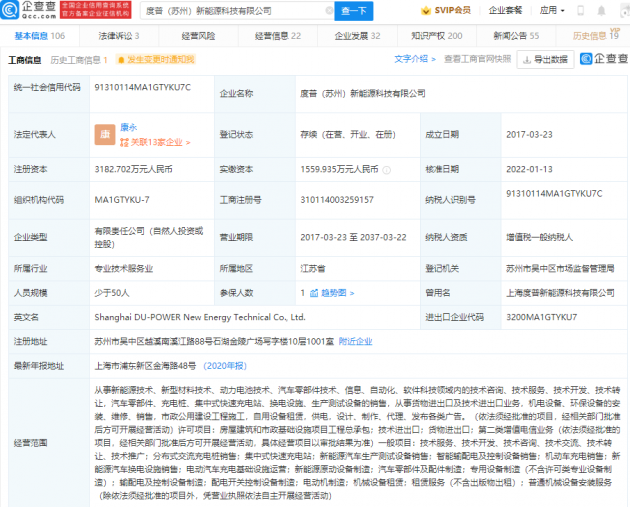The width and height of the screenshot is (630, 507).
Task: Click the related-companies icon under 康永
Action: tap(125, 142)
